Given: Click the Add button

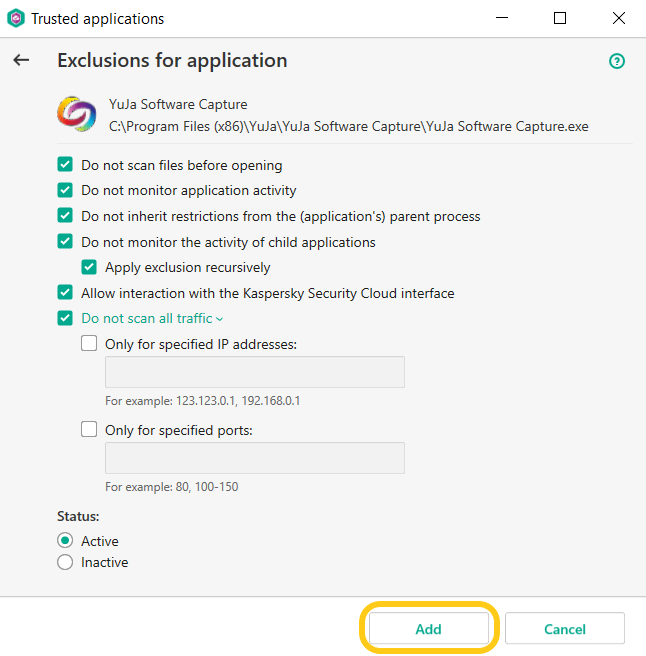Looking at the screenshot, I should (428, 629).
